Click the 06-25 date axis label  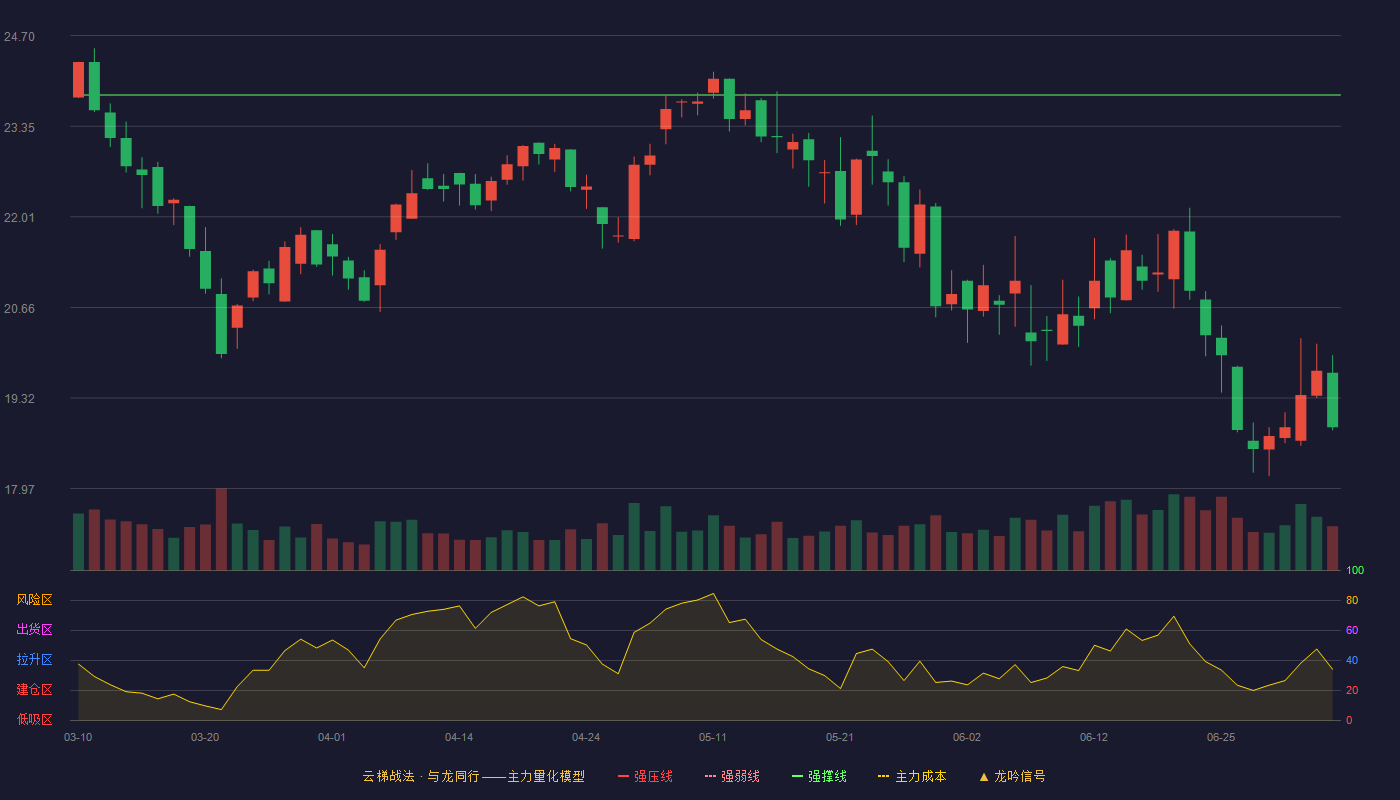point(1221,737)
